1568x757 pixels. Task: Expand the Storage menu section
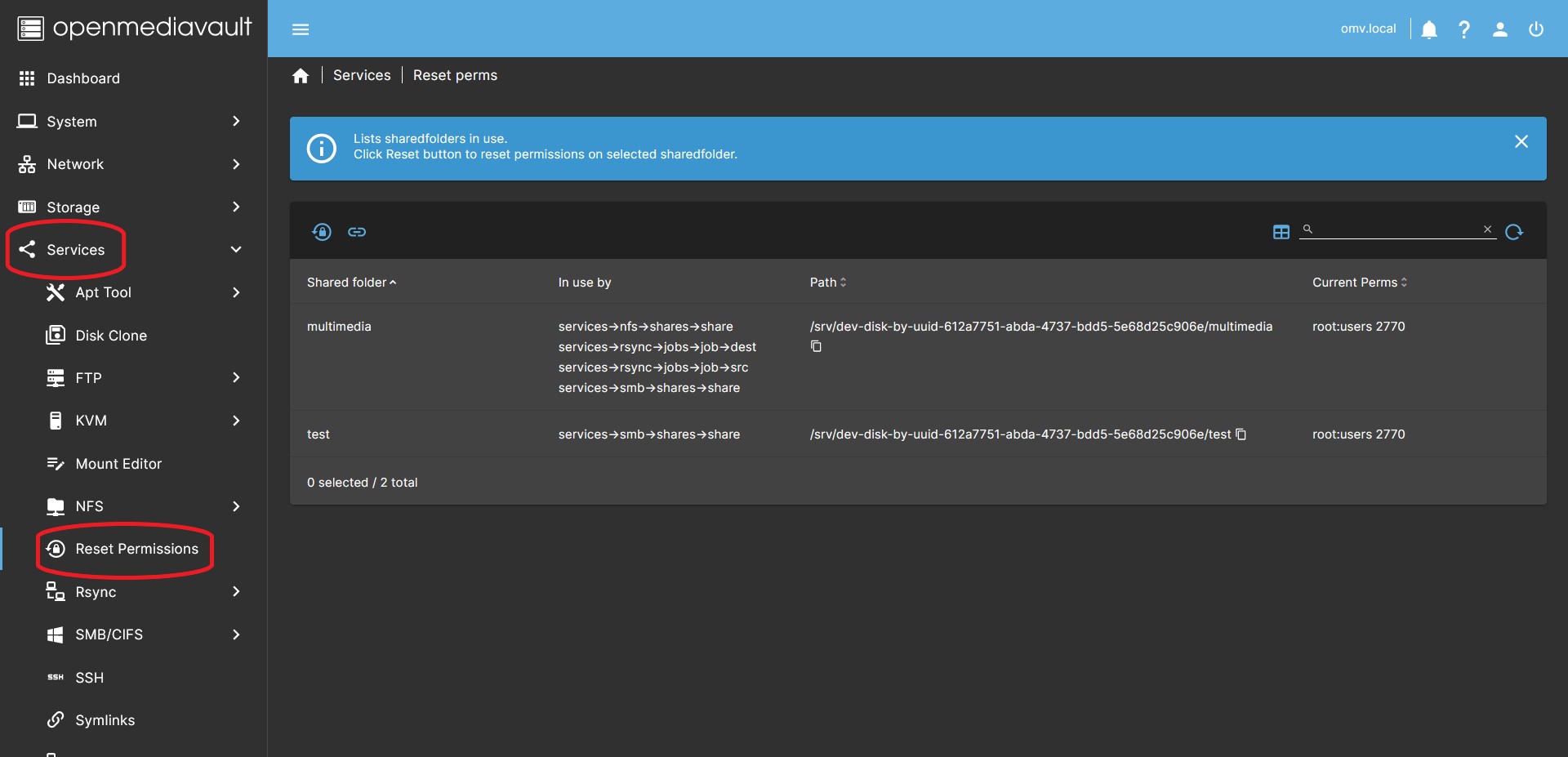[236, 207]
